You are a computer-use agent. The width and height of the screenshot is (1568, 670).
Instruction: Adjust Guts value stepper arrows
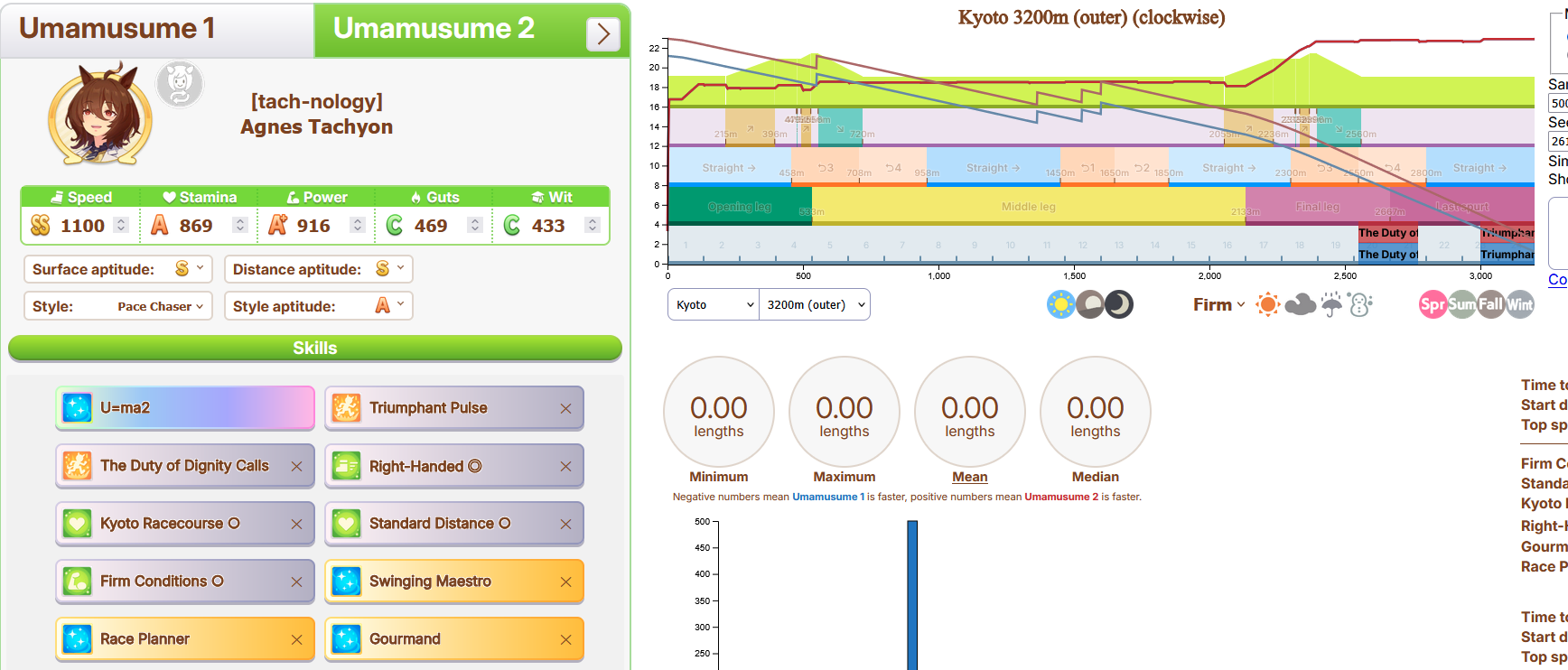click(x=475, y=225)
